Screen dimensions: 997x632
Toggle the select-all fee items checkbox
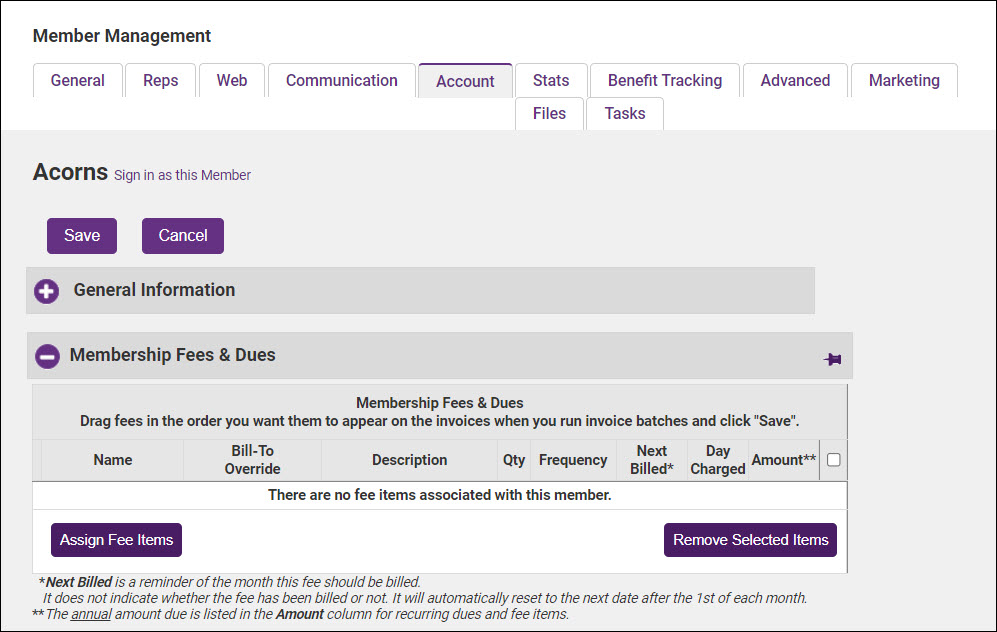point(833,460)
